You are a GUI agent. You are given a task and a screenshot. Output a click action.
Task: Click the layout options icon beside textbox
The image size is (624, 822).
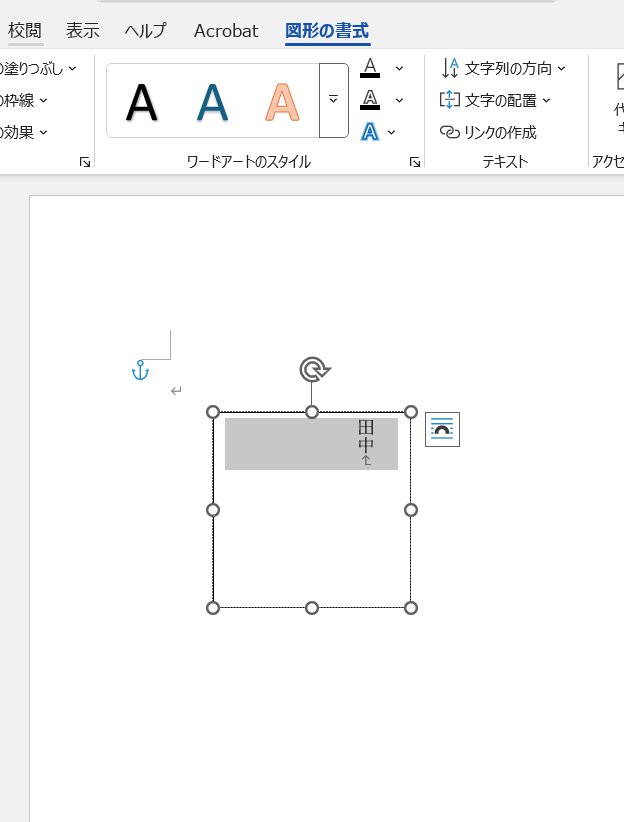pos(442,430)
